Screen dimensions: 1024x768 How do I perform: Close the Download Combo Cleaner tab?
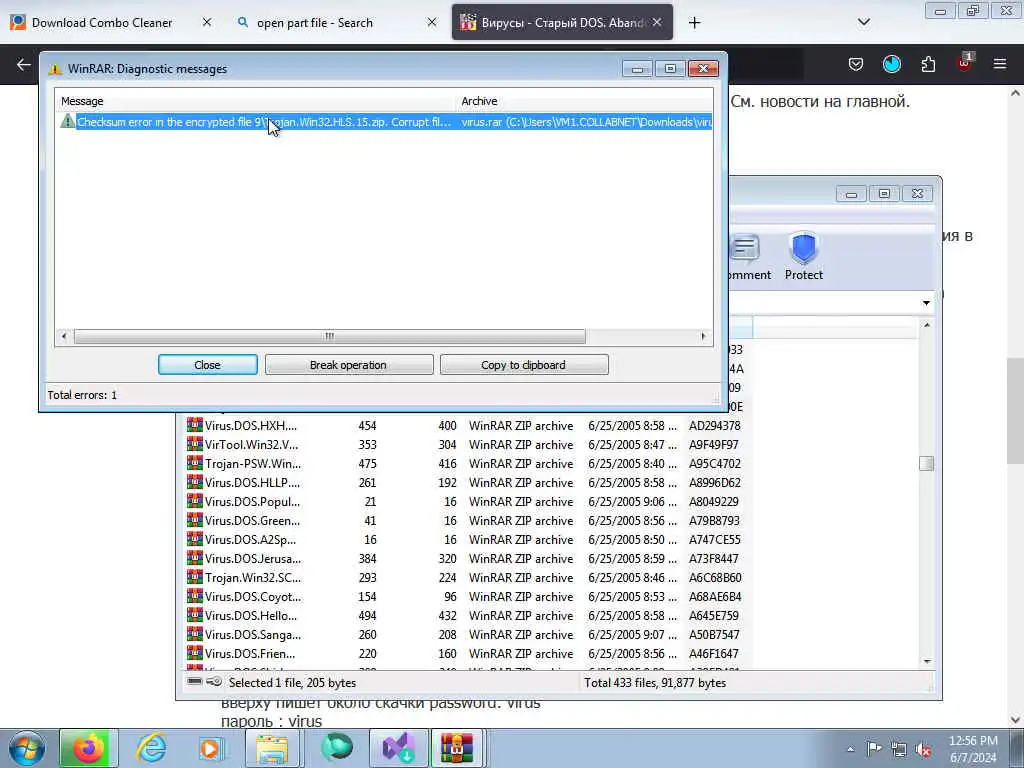pos(206,22)
